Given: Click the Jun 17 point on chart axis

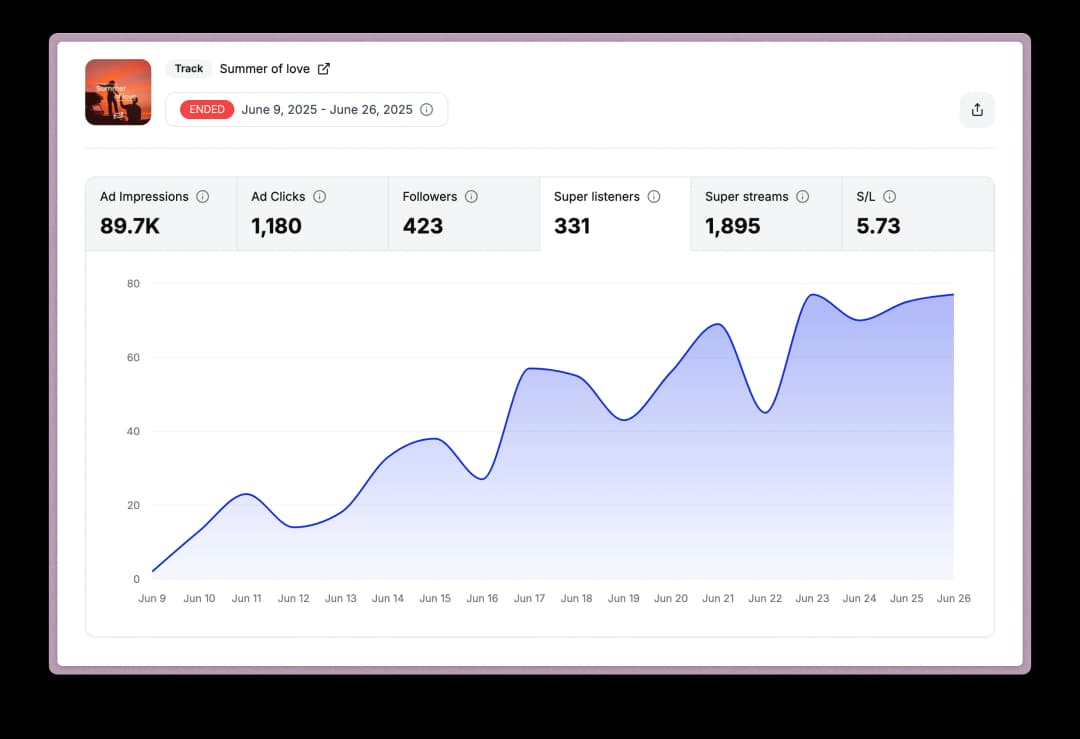Looking at the screenshot, I should coord(529,599).
